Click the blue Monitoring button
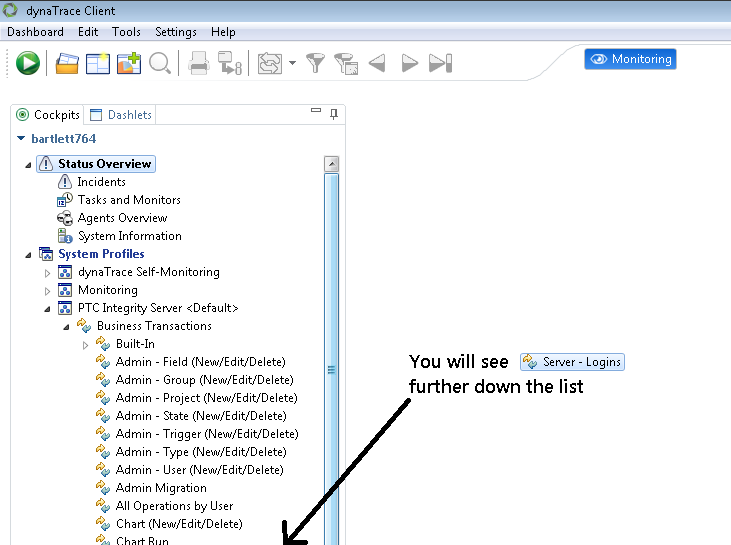 [630, 59]
